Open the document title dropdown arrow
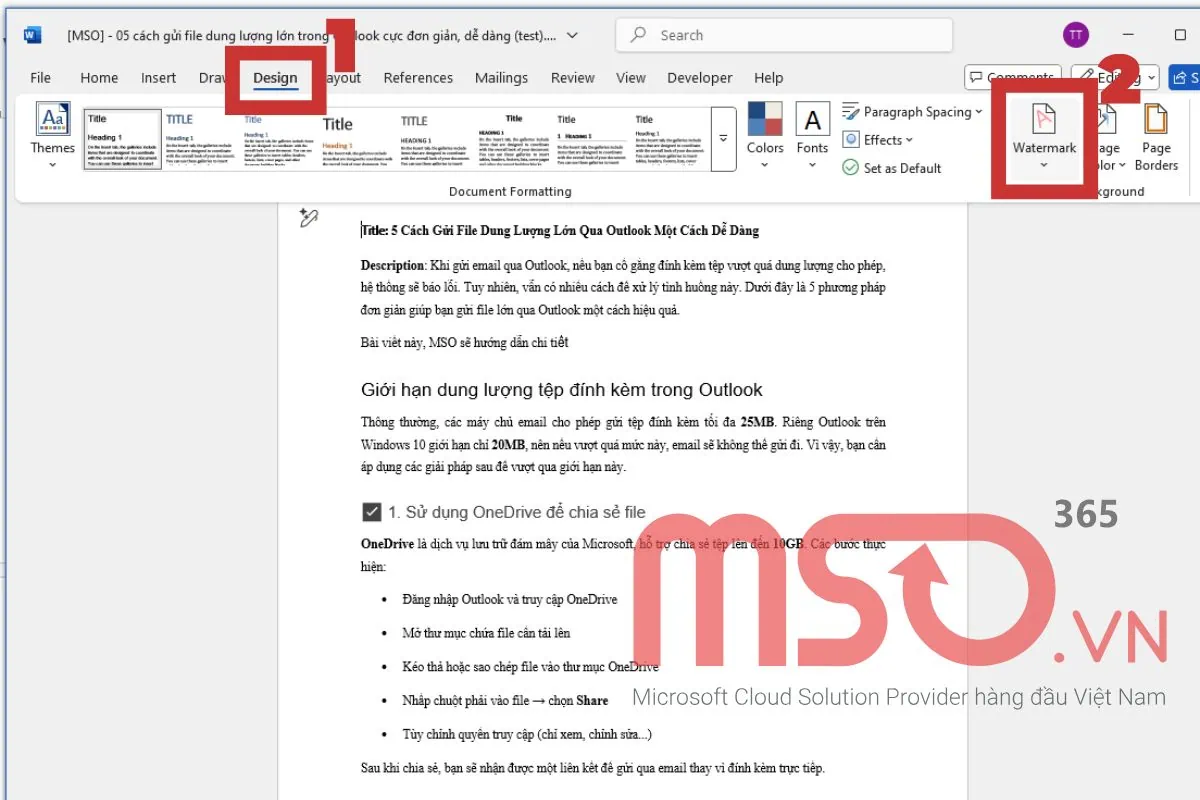Screen dimensions: 1200x800 573,35
